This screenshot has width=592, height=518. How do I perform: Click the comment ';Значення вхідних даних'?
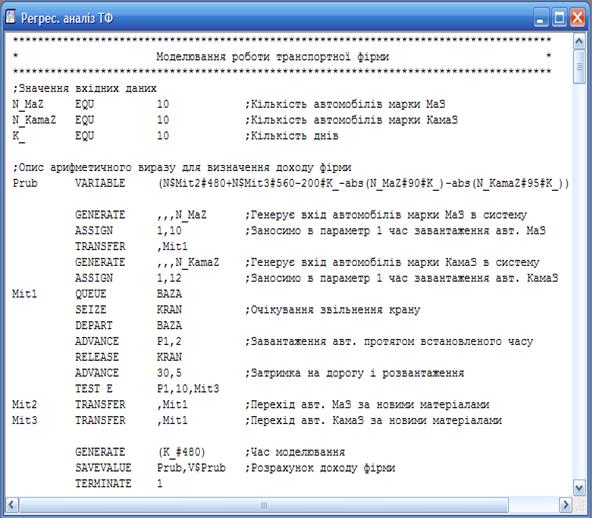tap(85, 88)
